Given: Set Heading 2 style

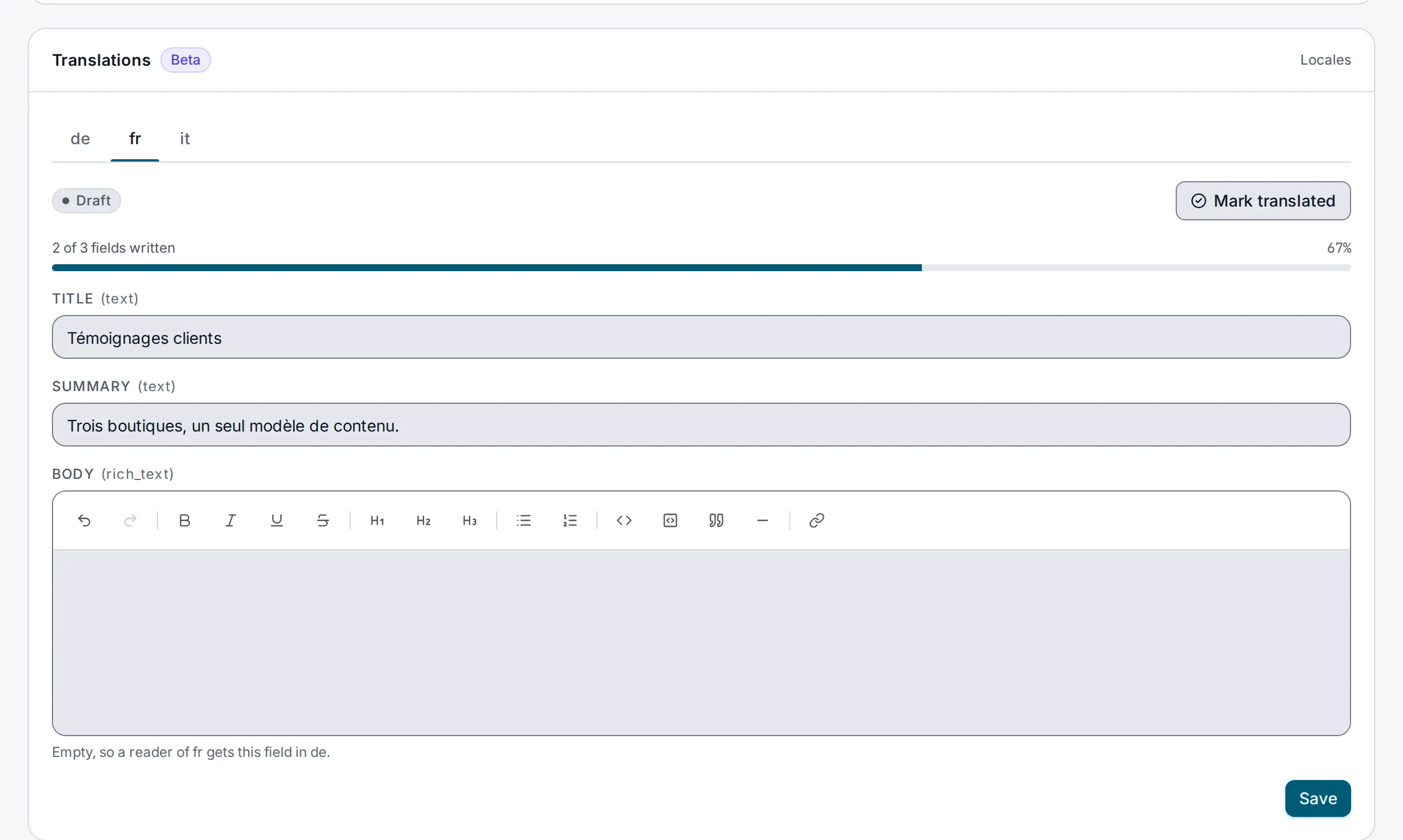Looking at the screenshot, I should click(423, 520).
